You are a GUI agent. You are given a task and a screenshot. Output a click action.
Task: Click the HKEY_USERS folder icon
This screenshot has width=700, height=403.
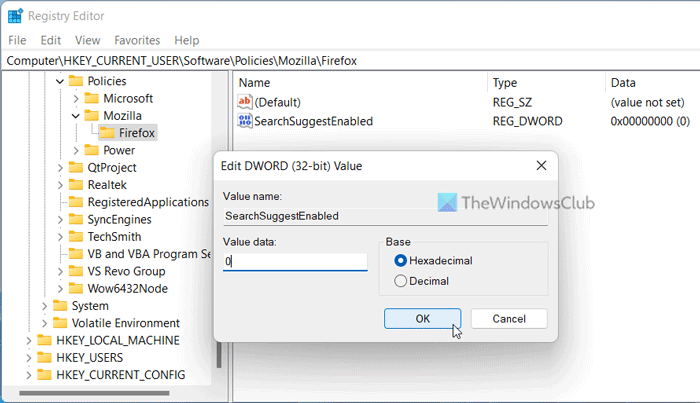[44, 357]
